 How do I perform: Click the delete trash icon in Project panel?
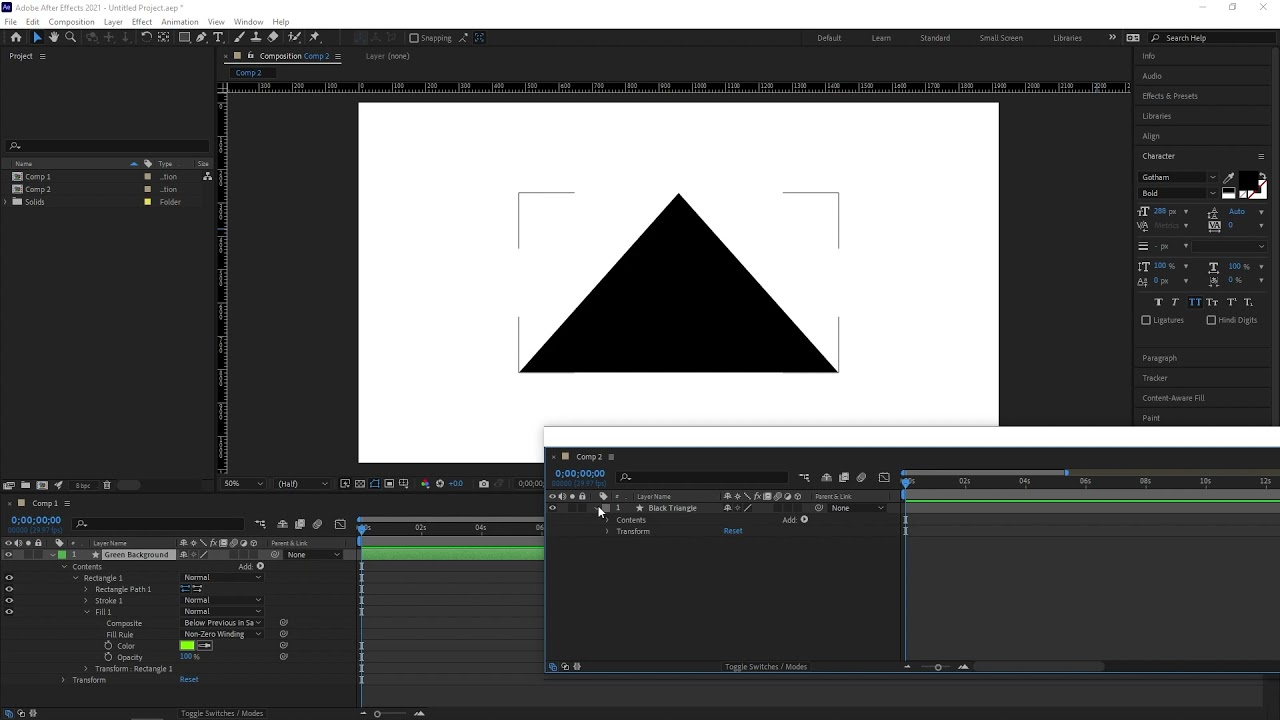click(107, 485)
